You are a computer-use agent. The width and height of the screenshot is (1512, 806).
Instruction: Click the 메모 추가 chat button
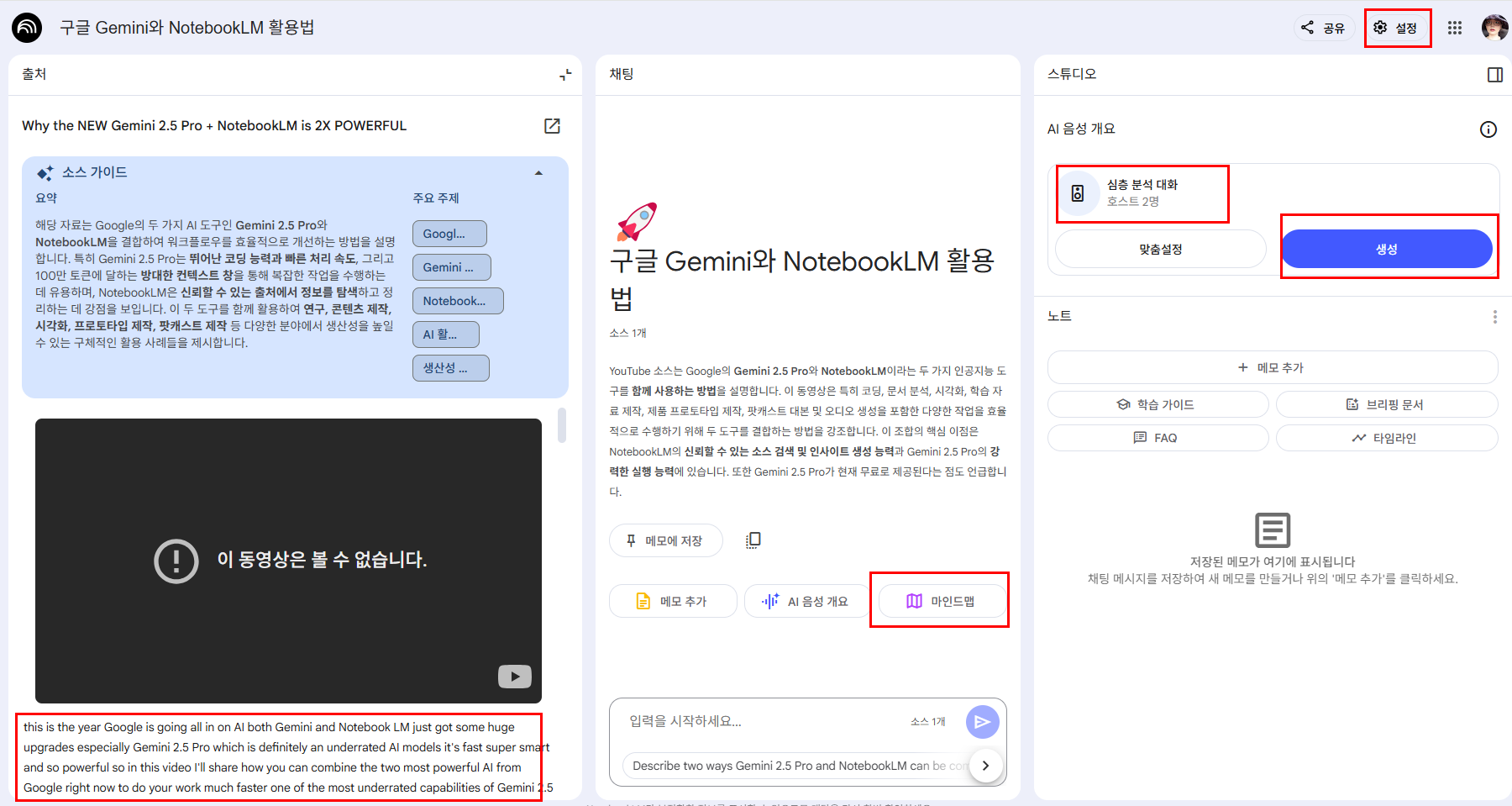coord(673,601)
